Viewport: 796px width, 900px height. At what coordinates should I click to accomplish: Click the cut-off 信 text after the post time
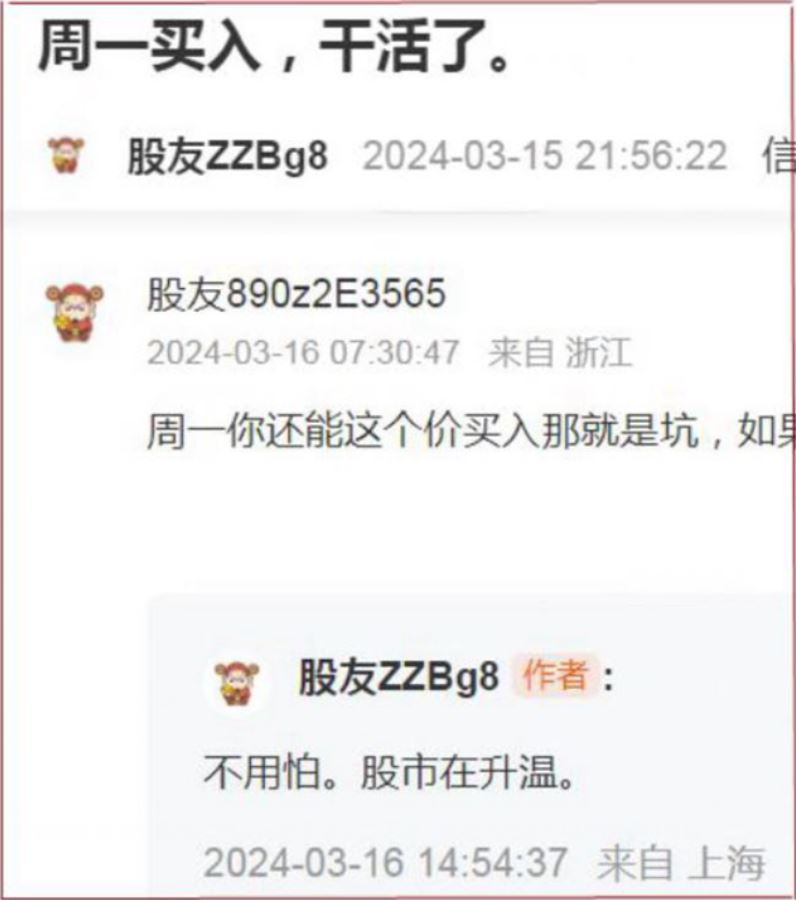pyautogui.click(x=779, y=156)
